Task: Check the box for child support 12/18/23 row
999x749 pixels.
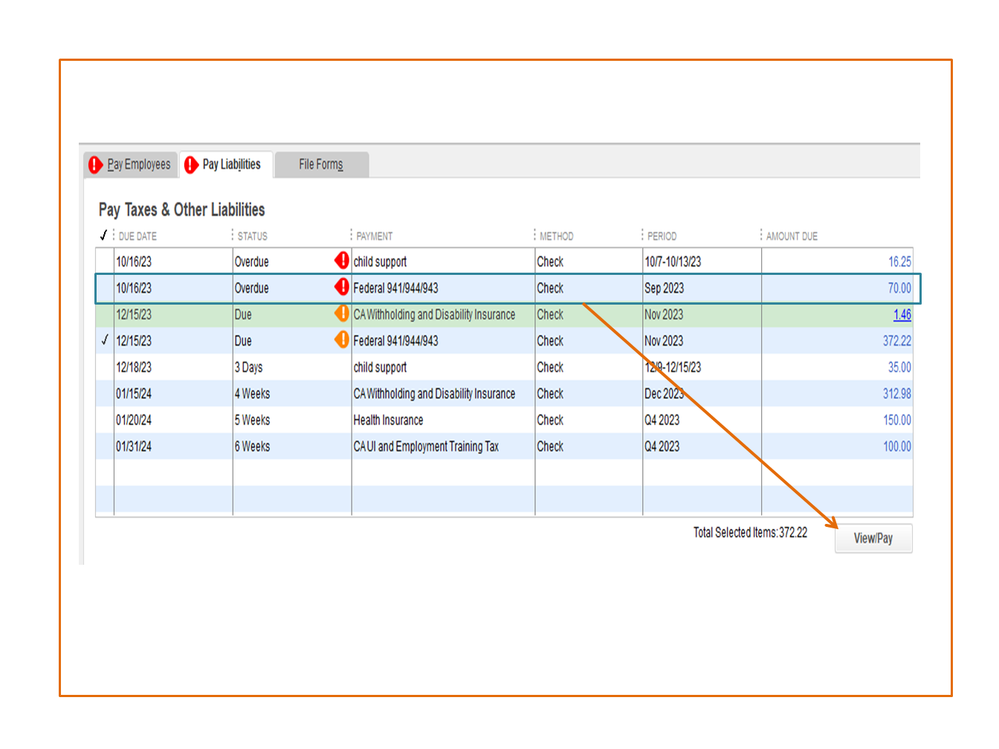Action: point(104,367)
